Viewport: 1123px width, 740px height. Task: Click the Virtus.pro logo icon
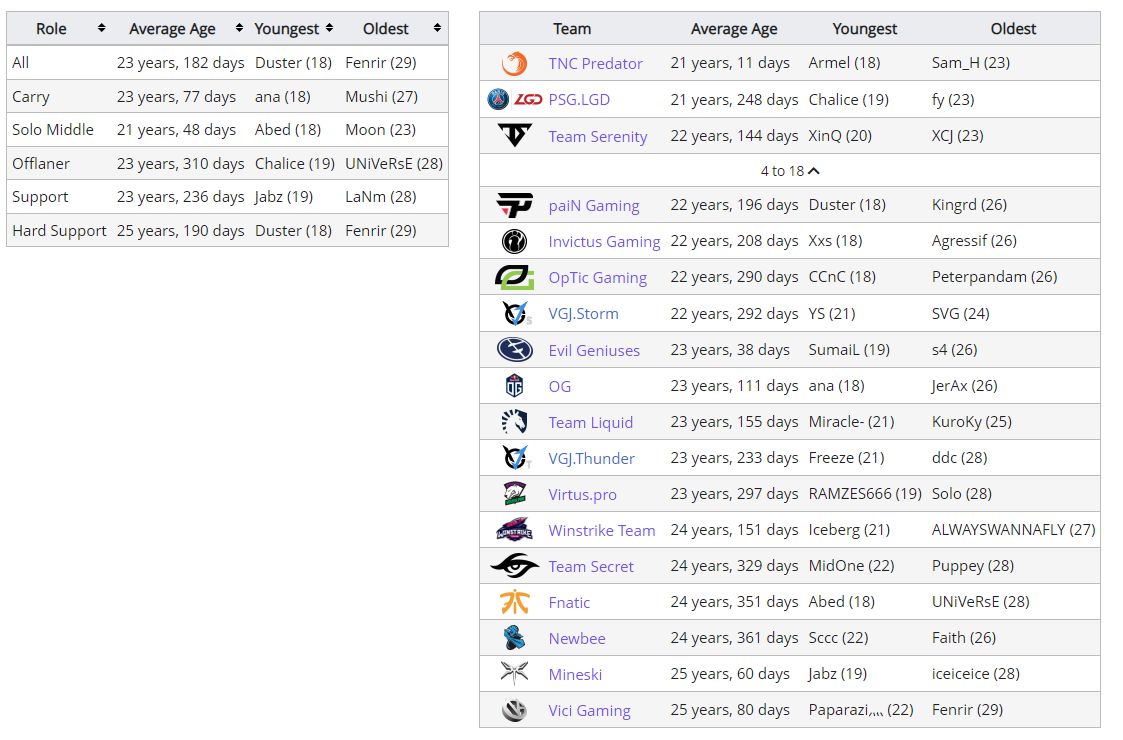(x=514, y=494)
